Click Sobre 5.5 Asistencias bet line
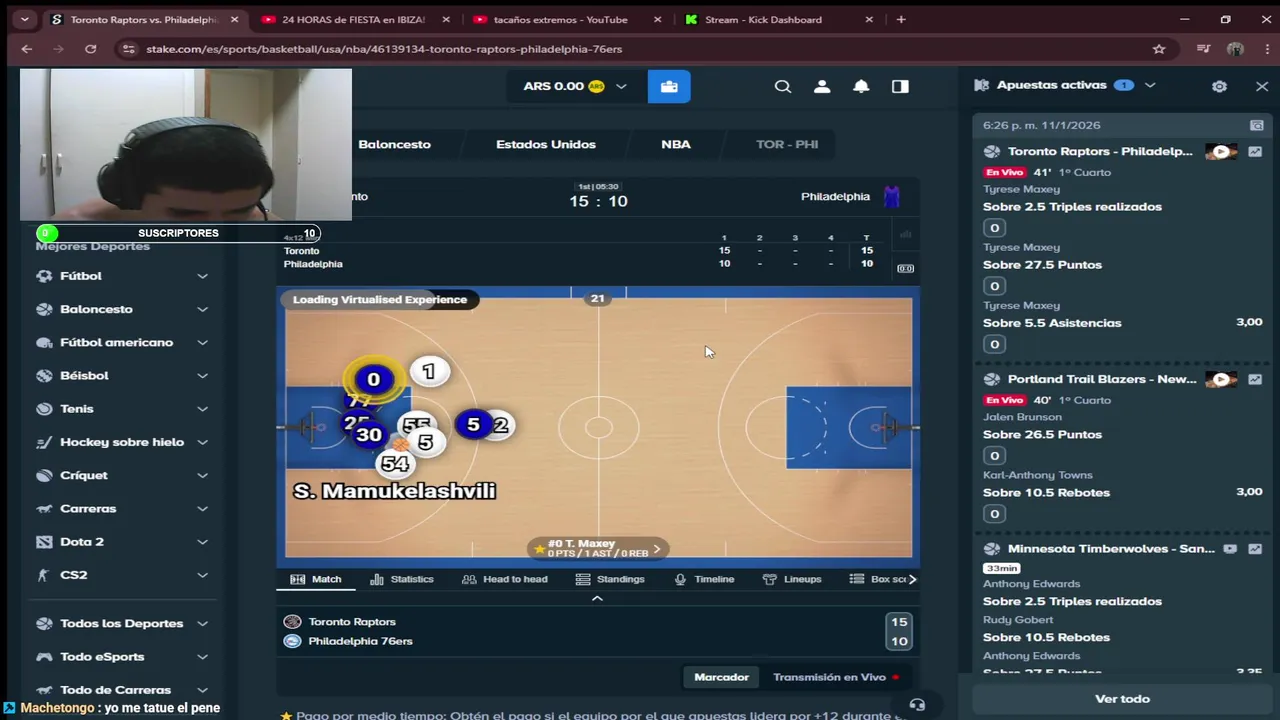Viewport: 1280px width, 720px height. pos(1052,323)
